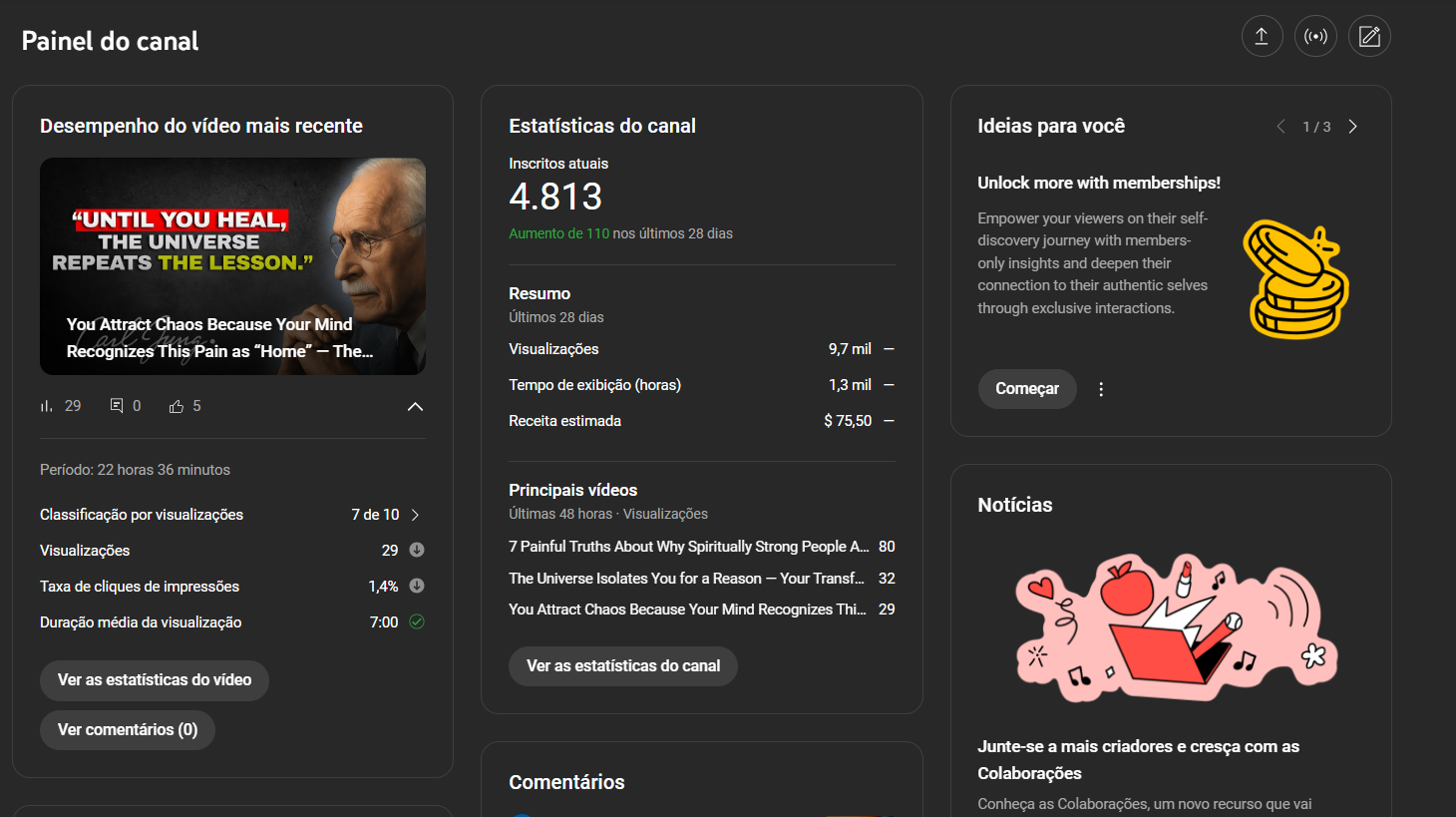Click the views down-arrow indicator icon
Viewport: 1456px width, 817px height.
(x=417, y=550)
